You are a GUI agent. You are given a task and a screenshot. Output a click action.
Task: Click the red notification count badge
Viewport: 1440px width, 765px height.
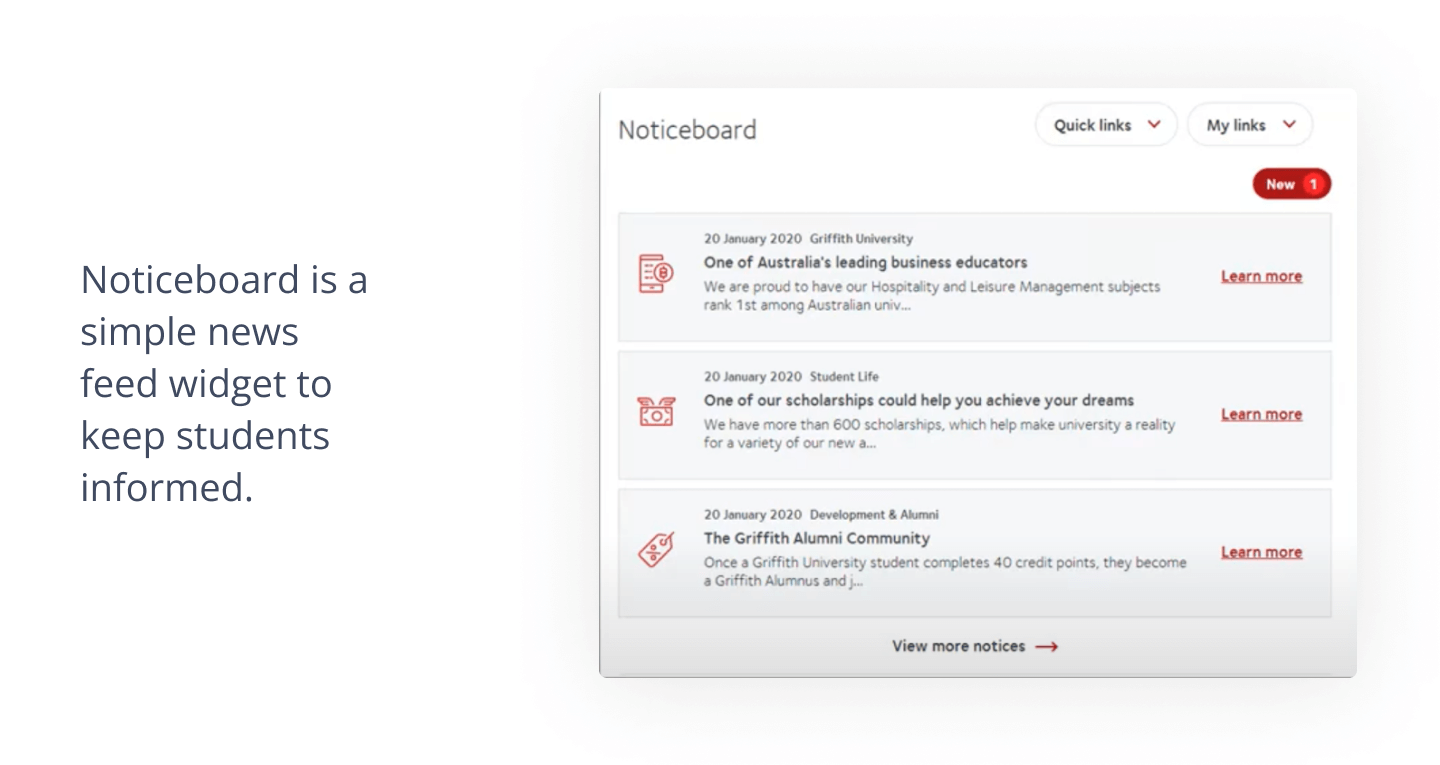[1313, 184]
